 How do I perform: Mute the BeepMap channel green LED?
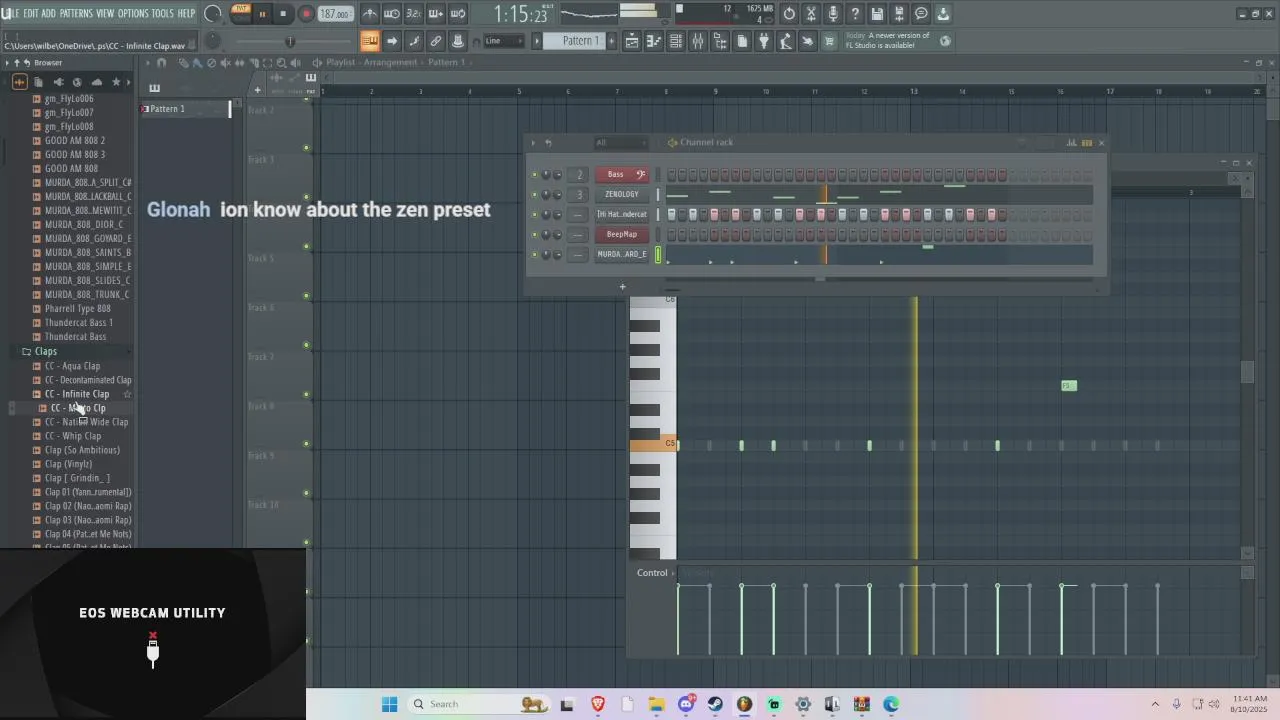[x=534, y=235]
